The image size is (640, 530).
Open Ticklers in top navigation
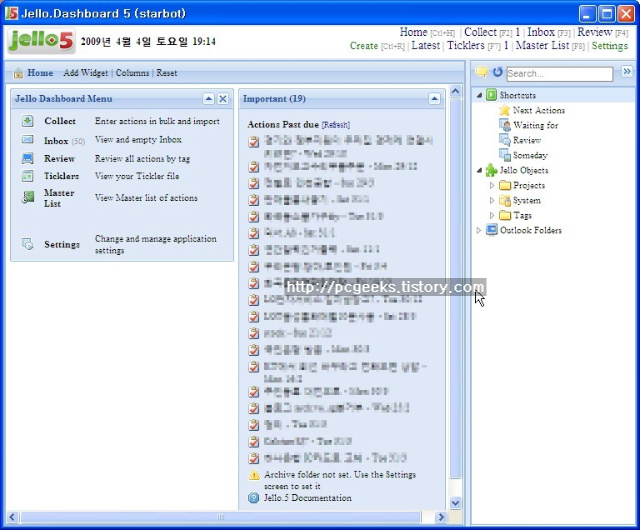tap(466, 45)
